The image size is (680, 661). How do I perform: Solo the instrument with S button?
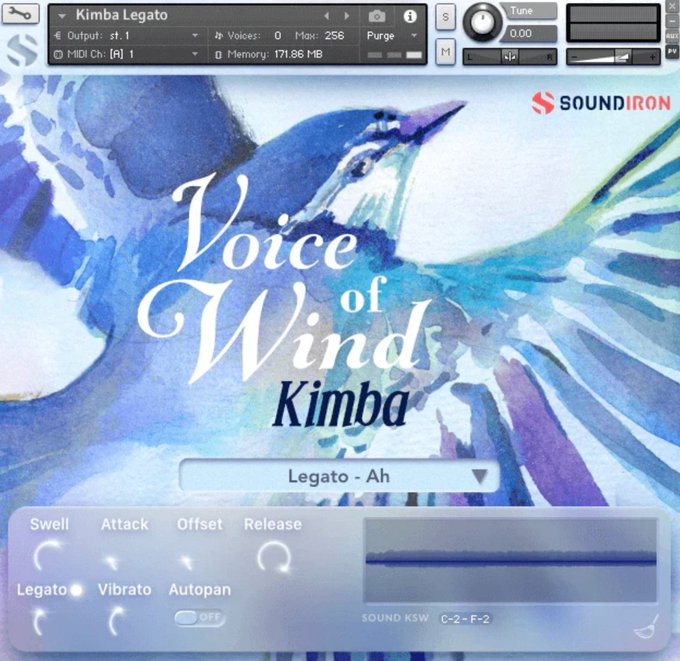(x=445, y=17)
